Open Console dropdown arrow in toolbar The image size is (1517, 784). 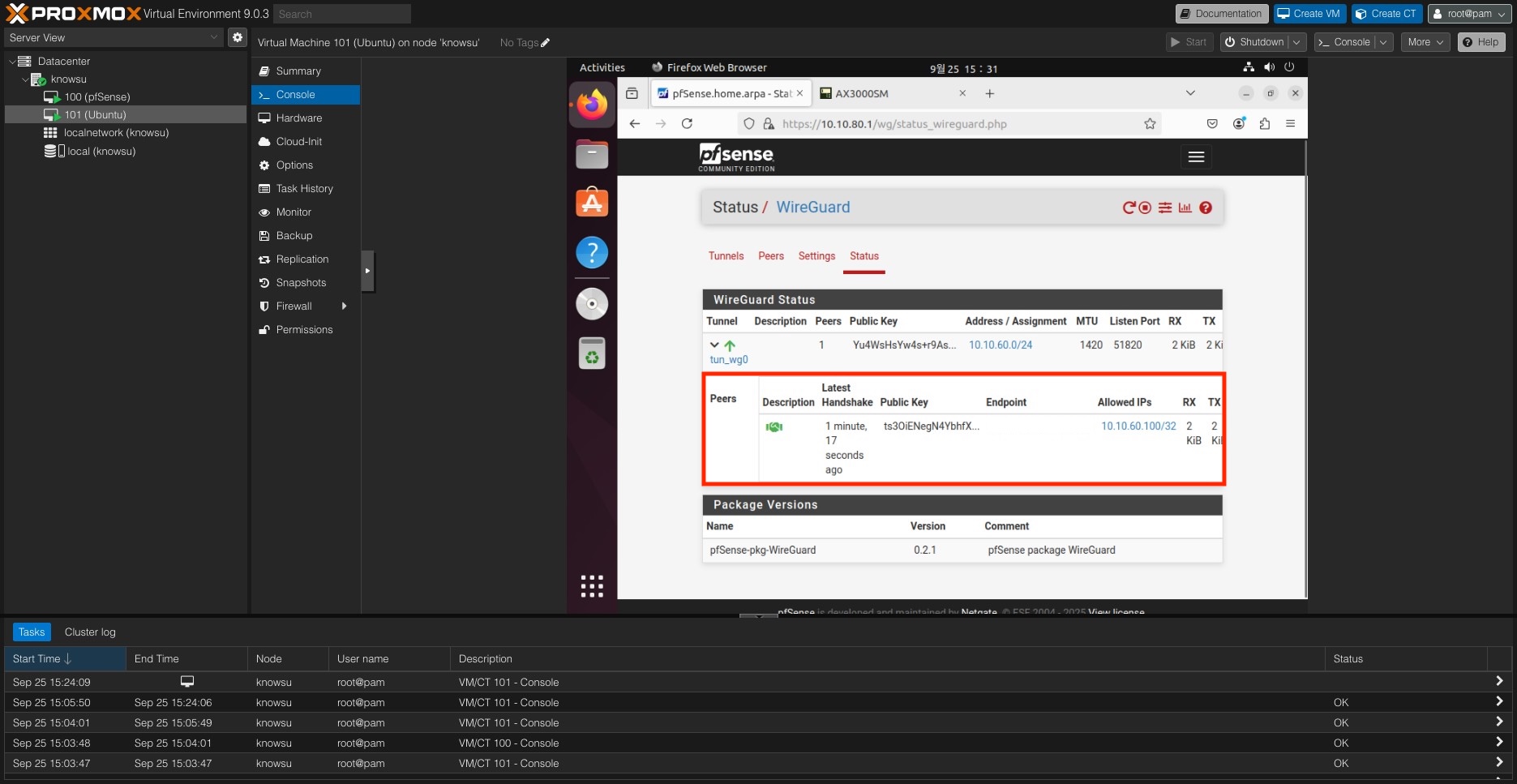(1383, 42)
